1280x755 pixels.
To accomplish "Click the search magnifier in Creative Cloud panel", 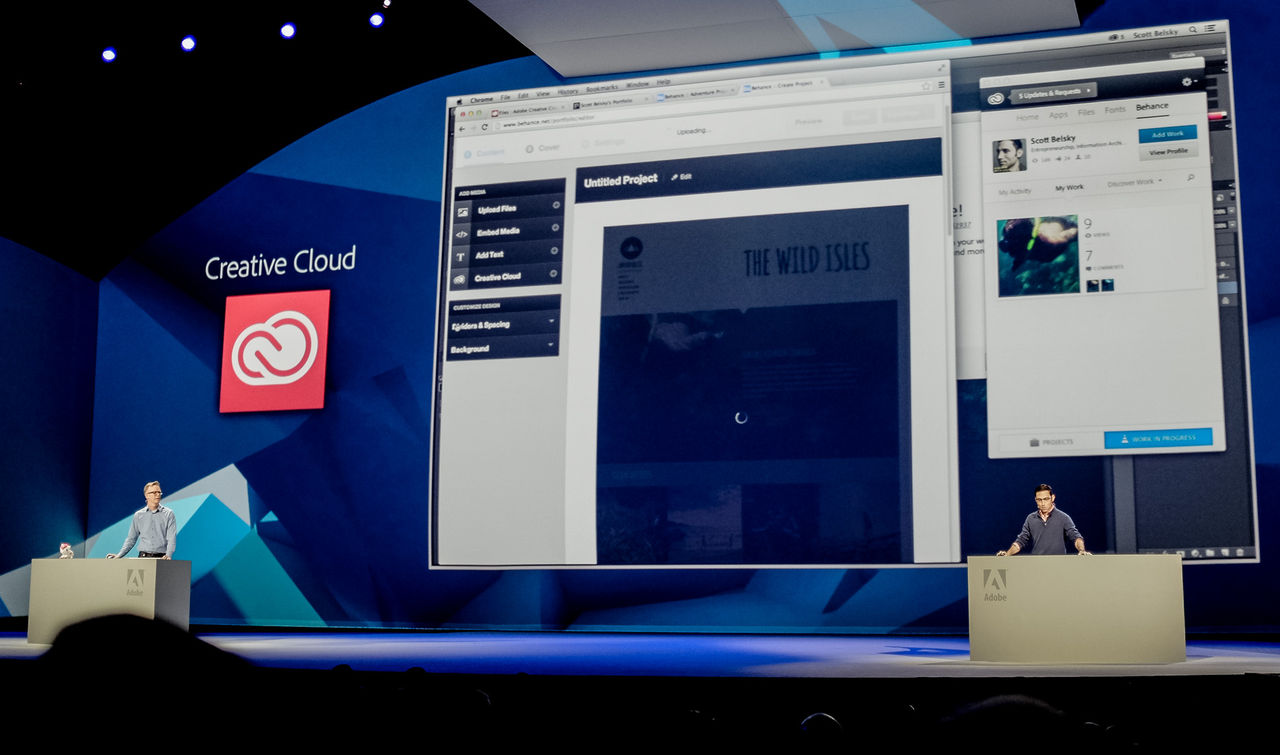I will point(1190,177).
